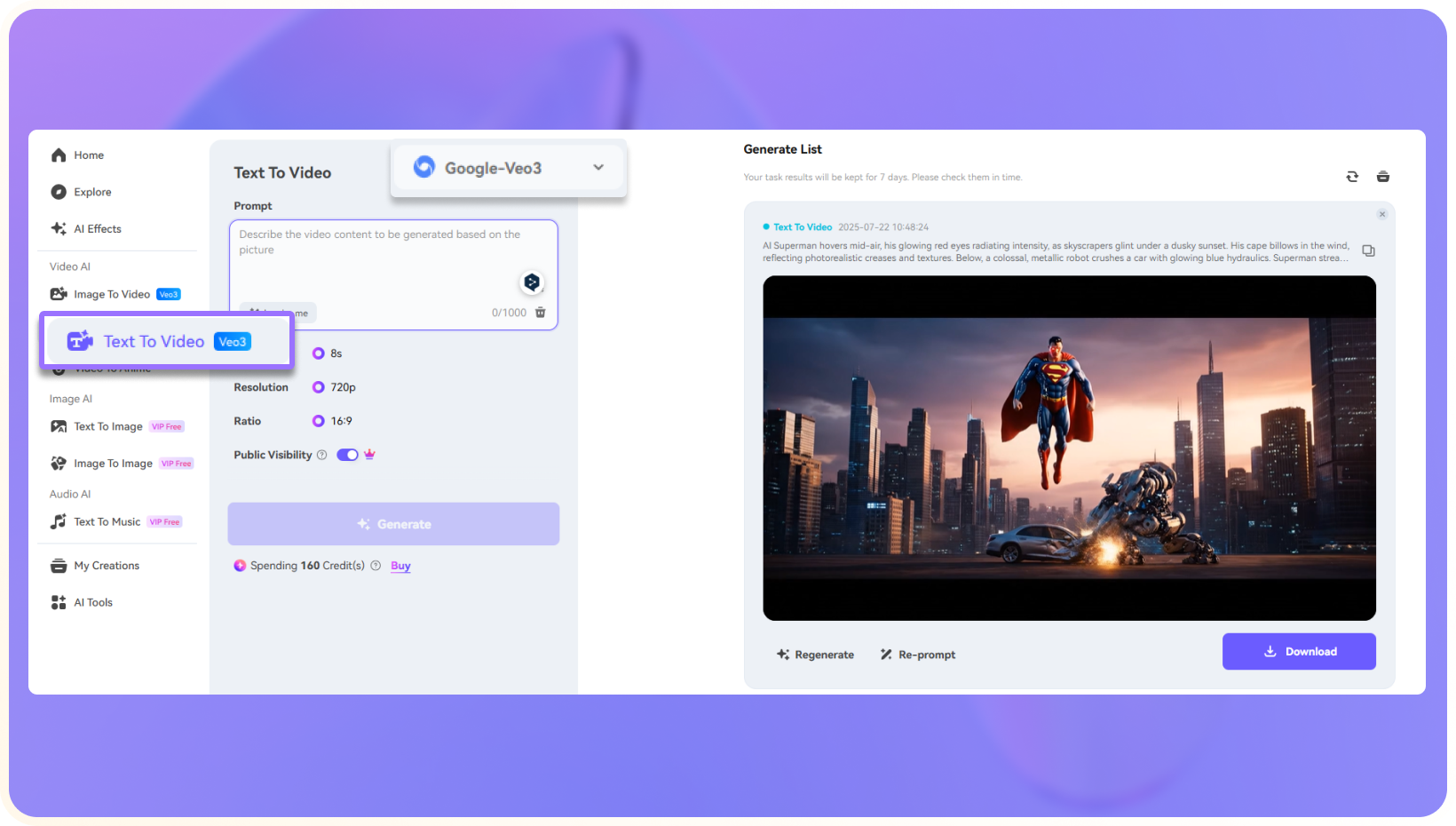The height and width of the screenshot is (826, 1456).
Task: Click the Text To Music note icon
Action: pyautogui.click(x=59, y=521)
